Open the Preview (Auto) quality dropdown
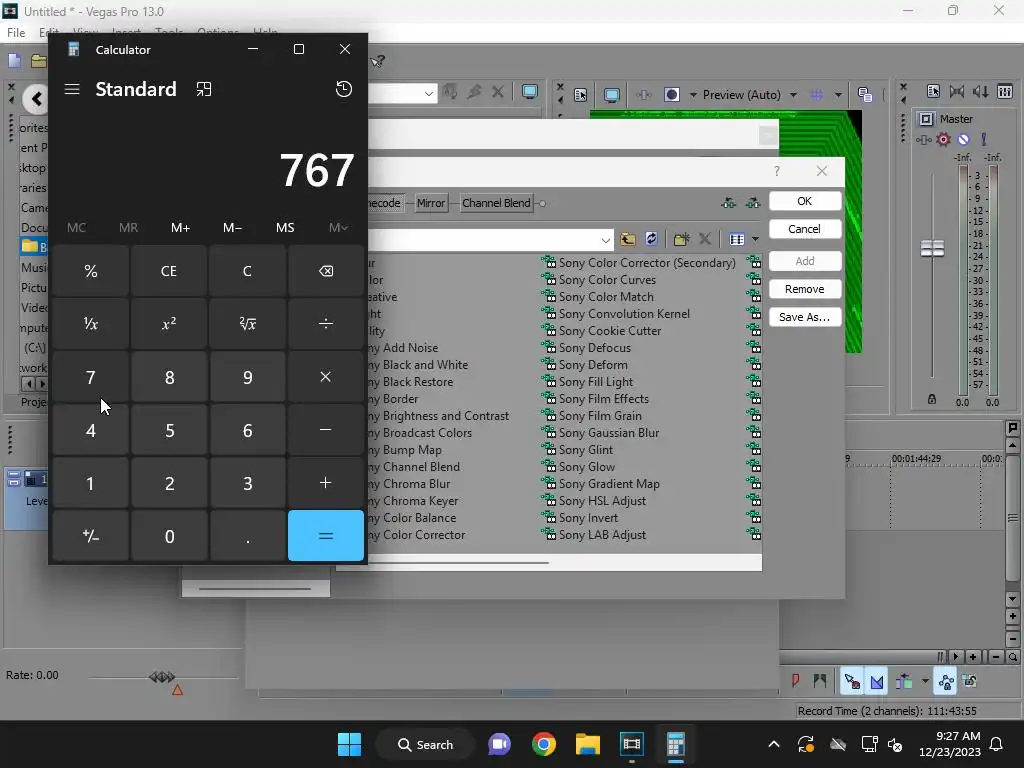The height and width of the screenshot is (768, 1024). pyautogui.click(x=793, y=95)
